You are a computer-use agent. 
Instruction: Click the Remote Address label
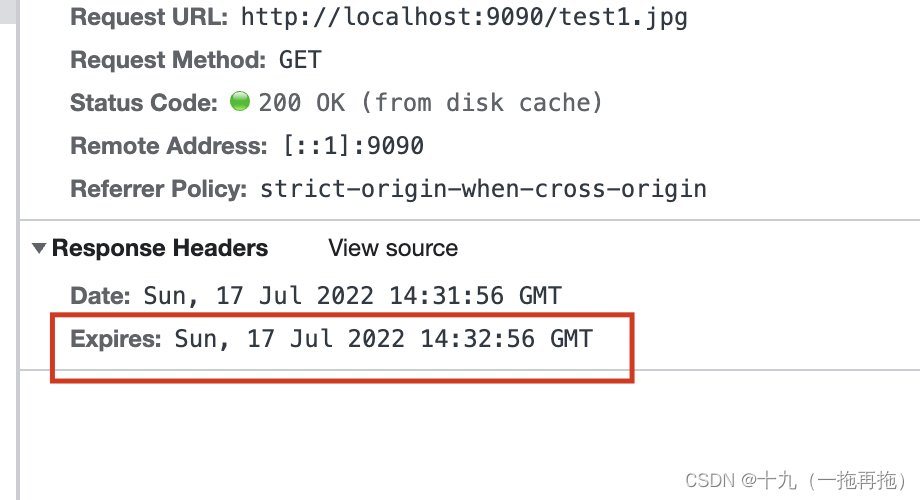[x=168, y=146]
